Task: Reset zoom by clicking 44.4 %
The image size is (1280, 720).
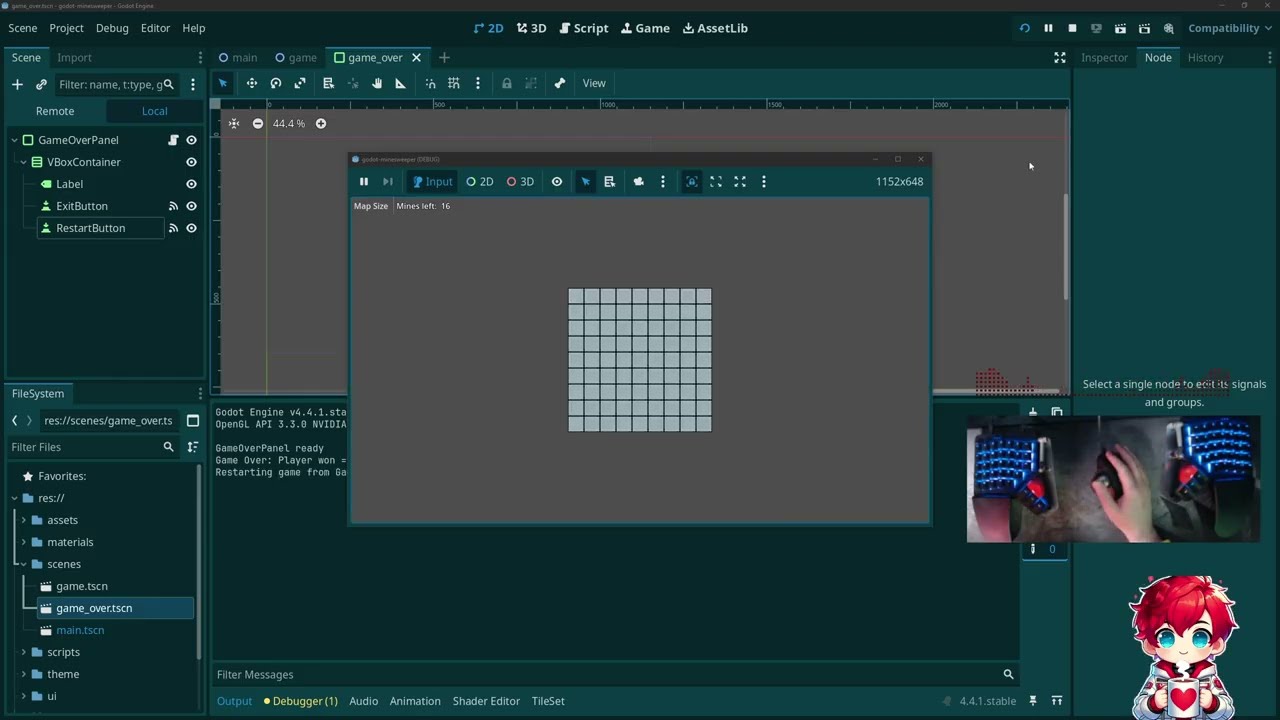Action: pos(289,123)
